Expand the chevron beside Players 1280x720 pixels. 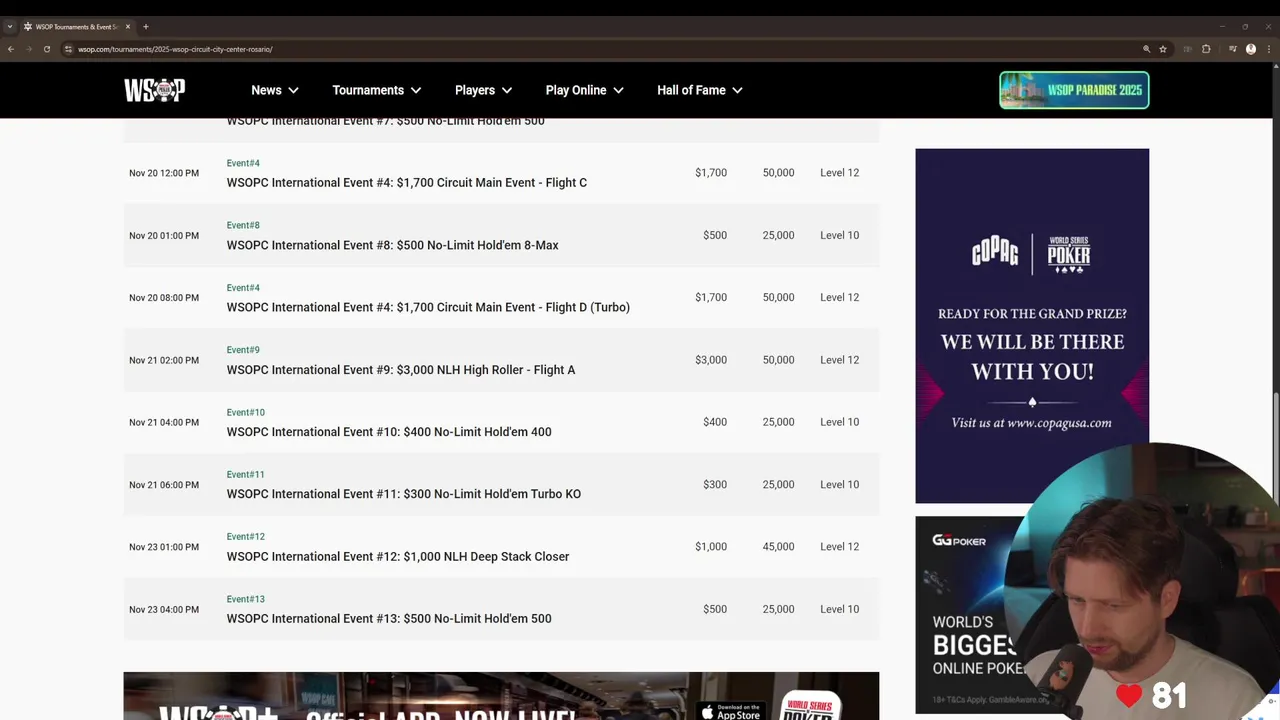[507, 90]
